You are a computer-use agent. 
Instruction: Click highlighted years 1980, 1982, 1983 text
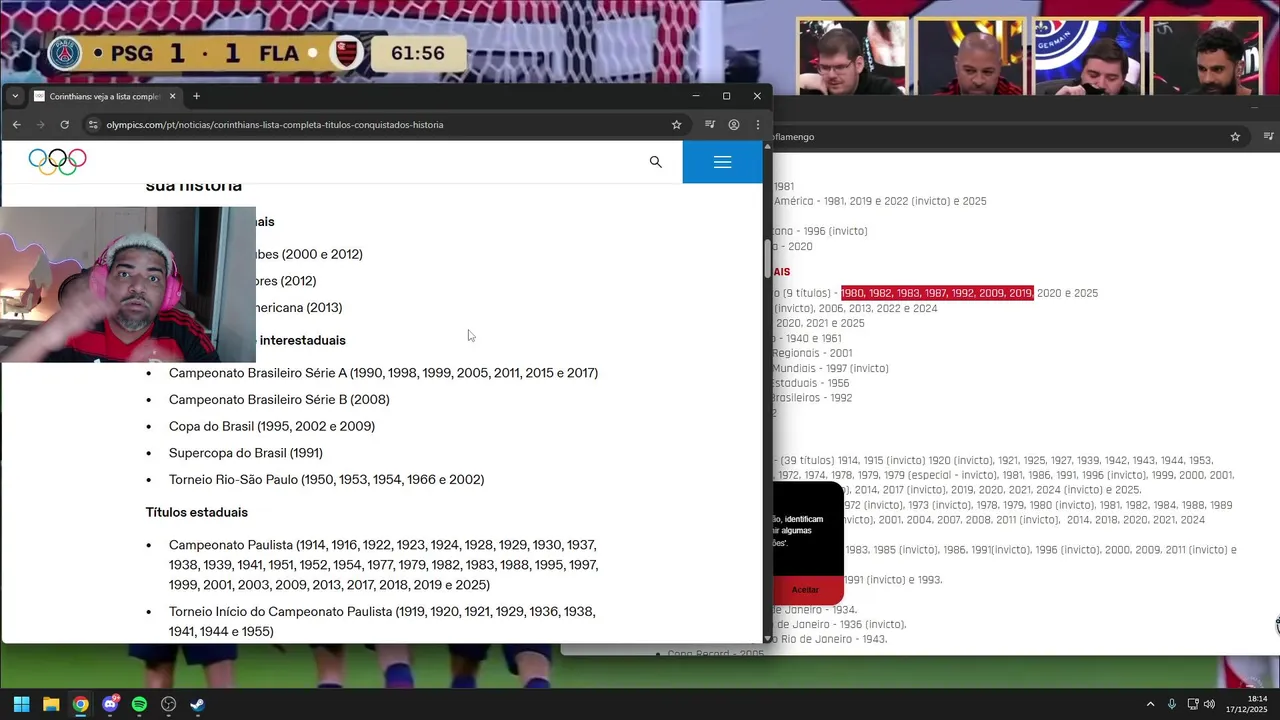coord(937,293)
